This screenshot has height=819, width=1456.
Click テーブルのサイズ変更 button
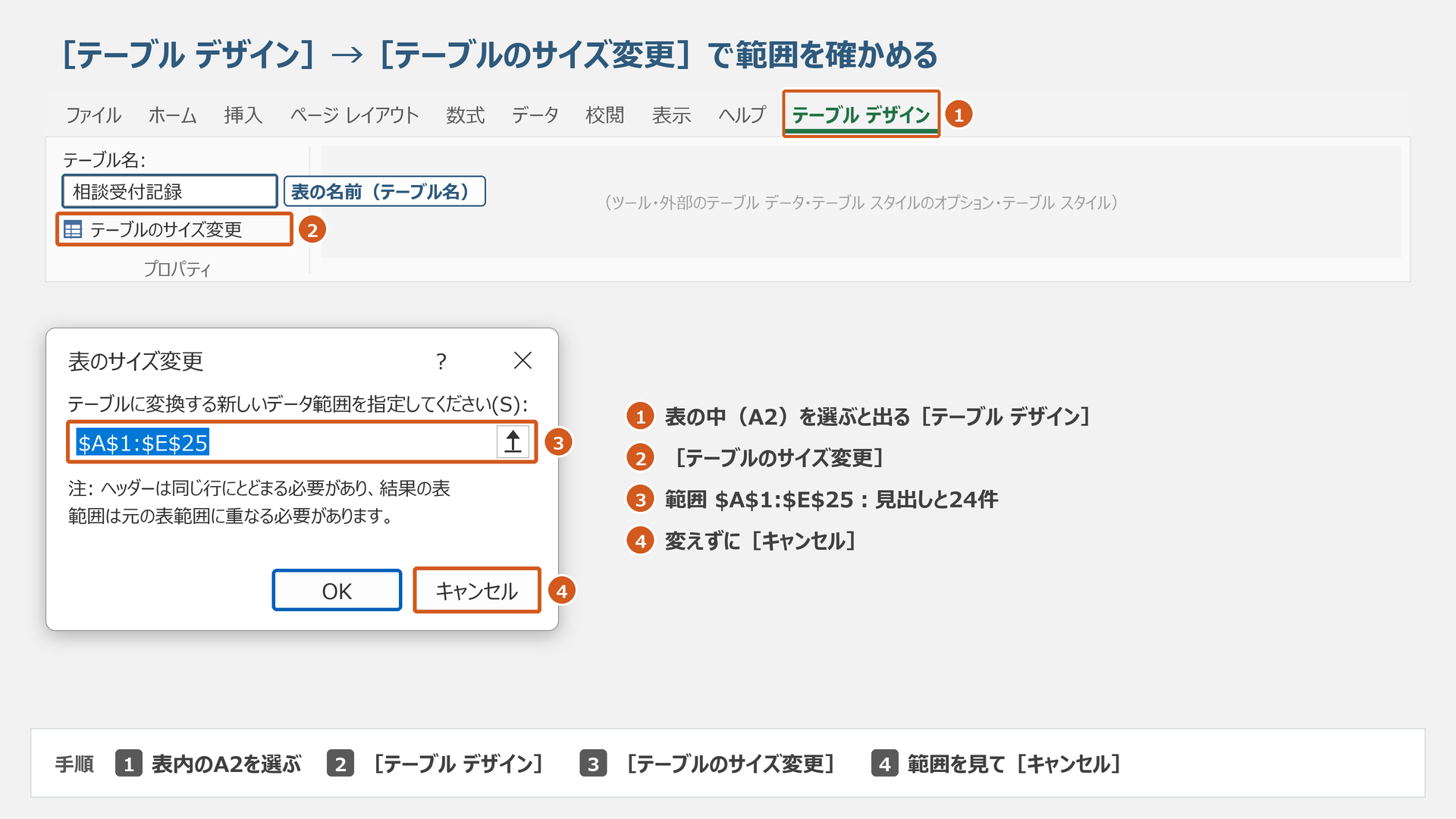[174, 229]
